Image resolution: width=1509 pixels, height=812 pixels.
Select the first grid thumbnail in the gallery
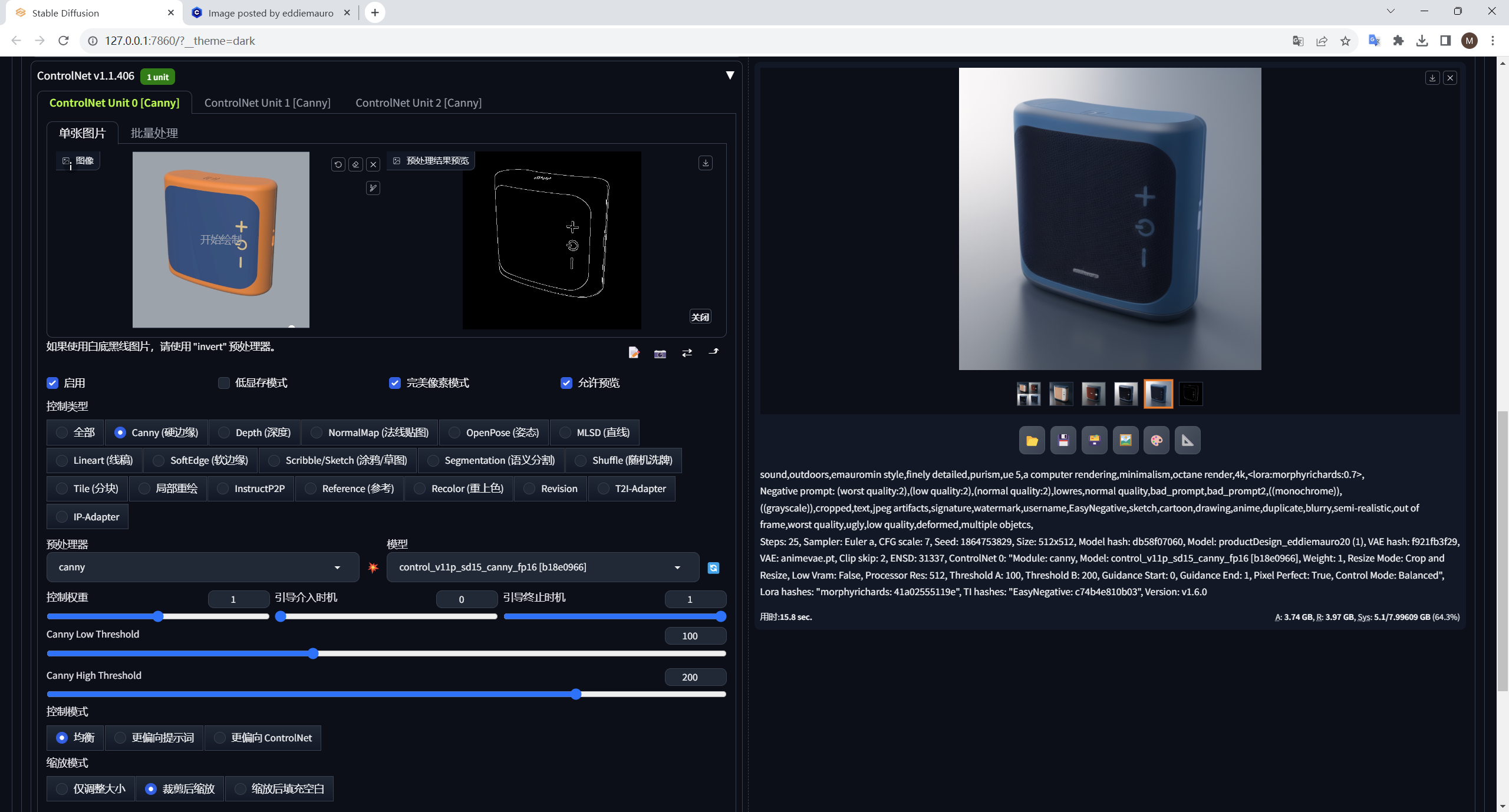click(1029, 394)
